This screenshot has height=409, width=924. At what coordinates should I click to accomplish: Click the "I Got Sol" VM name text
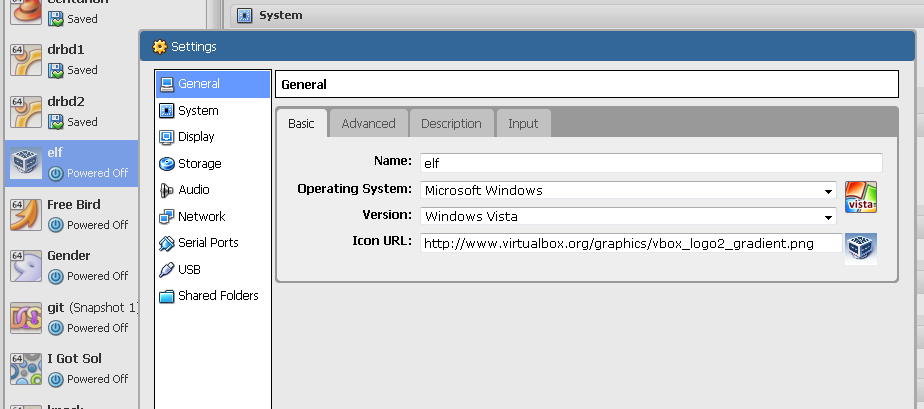[74, 358]
